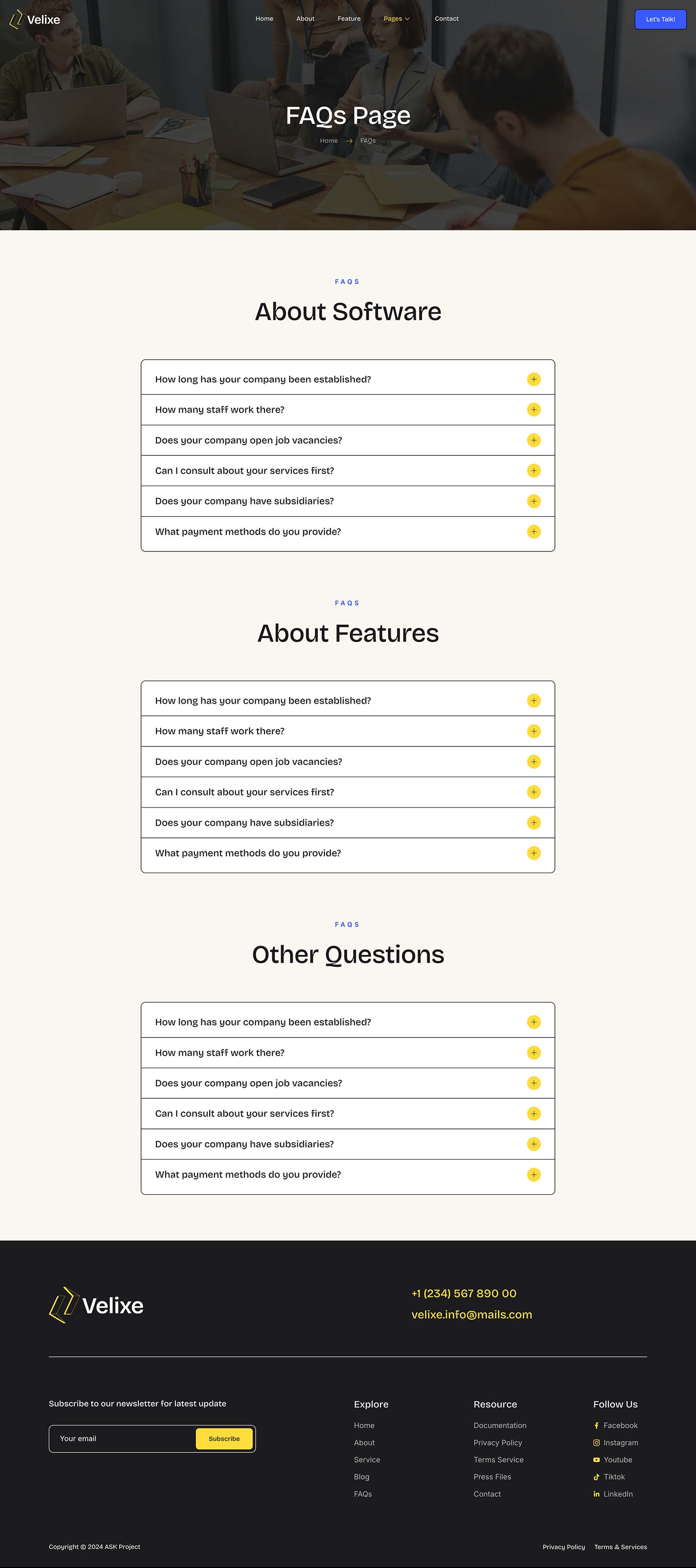This screenshot has width=696, height=1568.
Task: Expand 'What payment methods do you provide?' under About Features
Action: point(534,853)
